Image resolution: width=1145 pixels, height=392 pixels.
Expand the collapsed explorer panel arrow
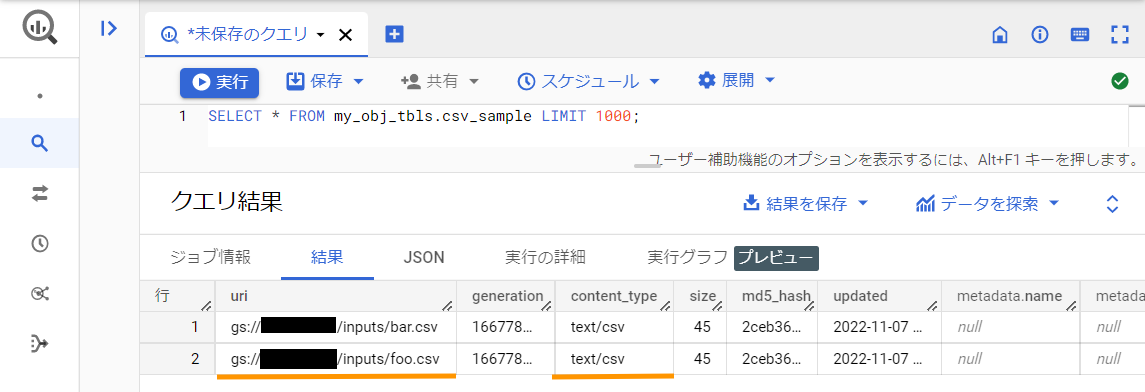pyautogui.click(x=109, y=28)
